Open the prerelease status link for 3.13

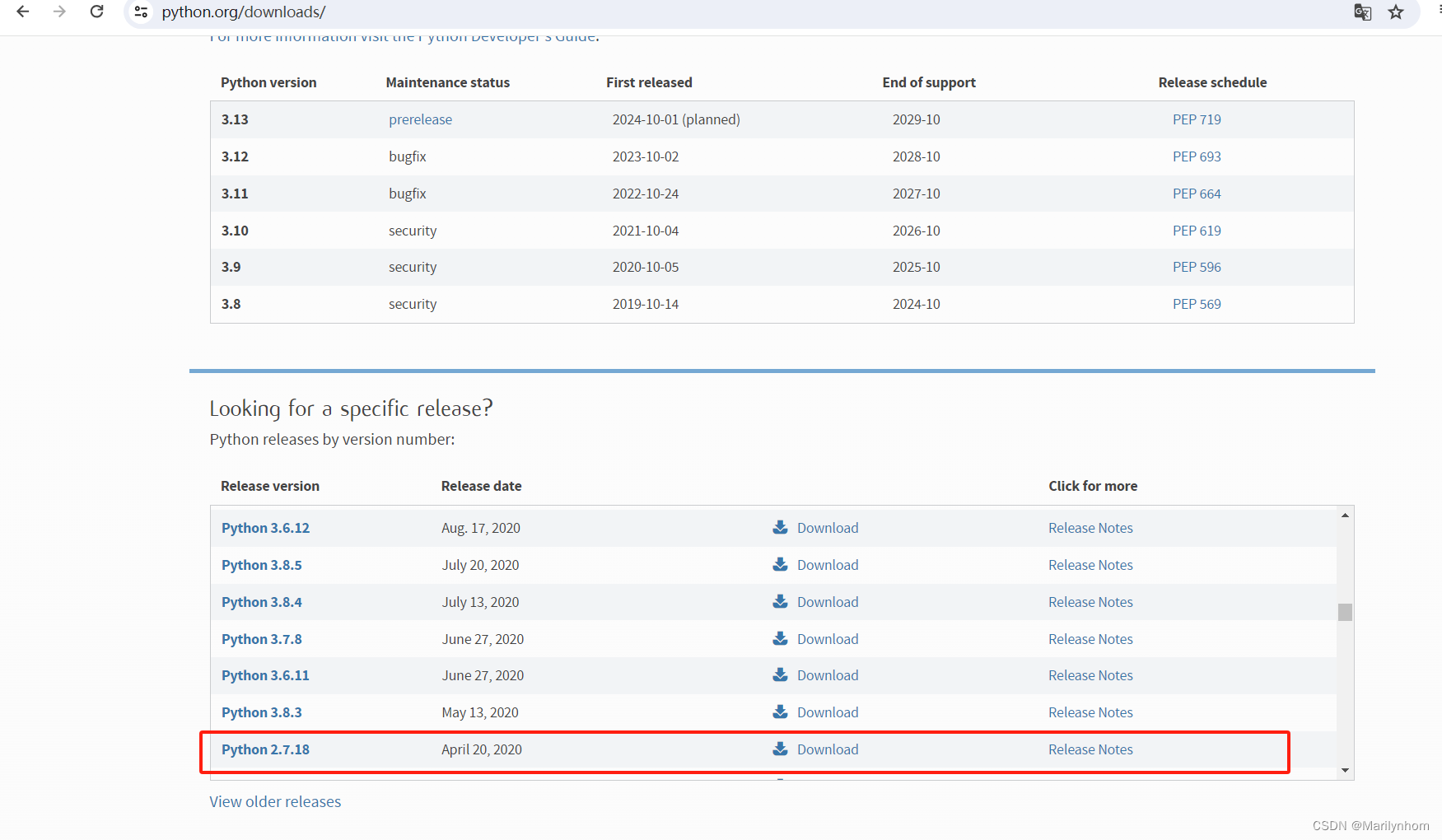[420, 119]
